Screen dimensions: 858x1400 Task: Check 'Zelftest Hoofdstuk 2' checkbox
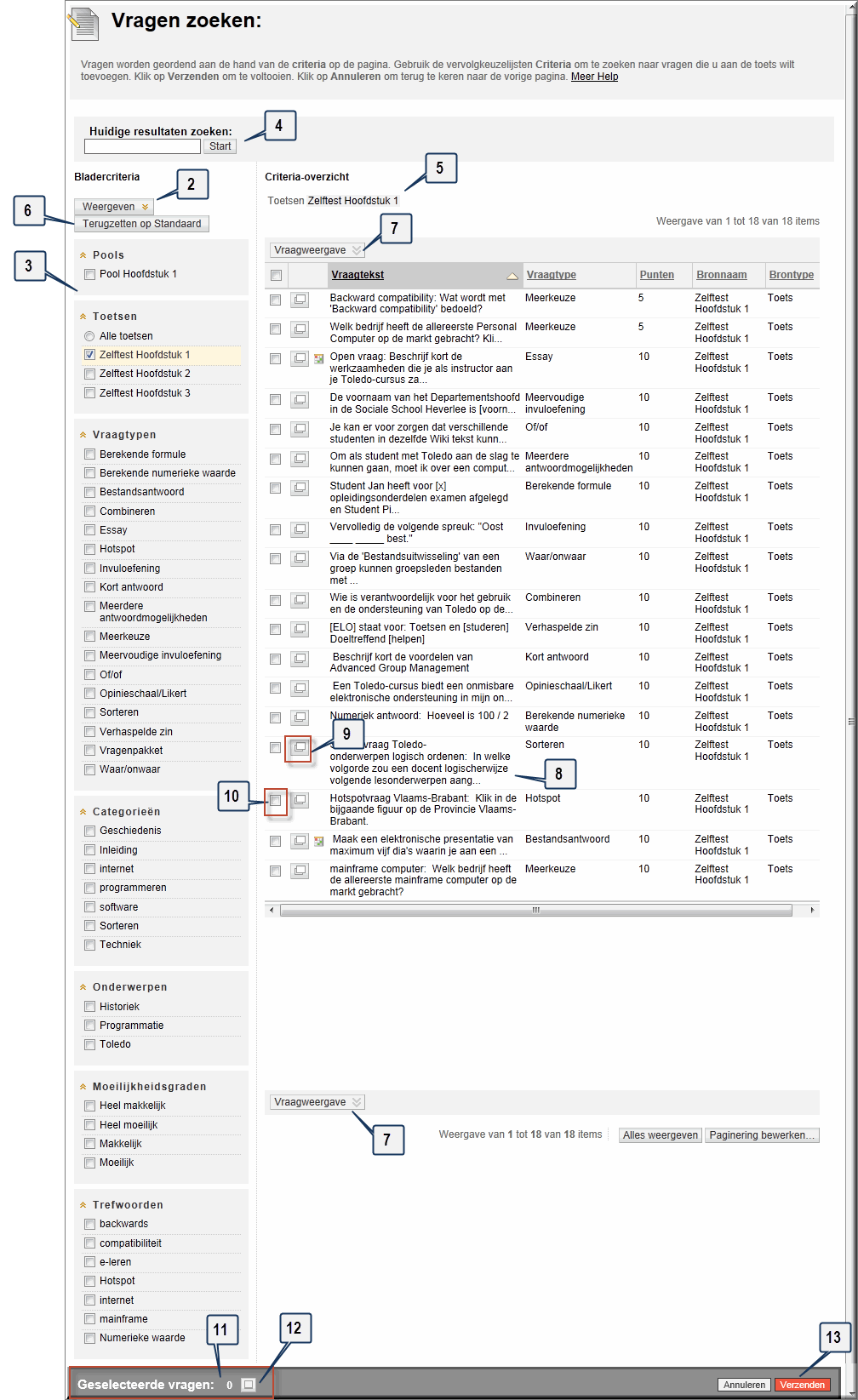[x=89, y=374]
